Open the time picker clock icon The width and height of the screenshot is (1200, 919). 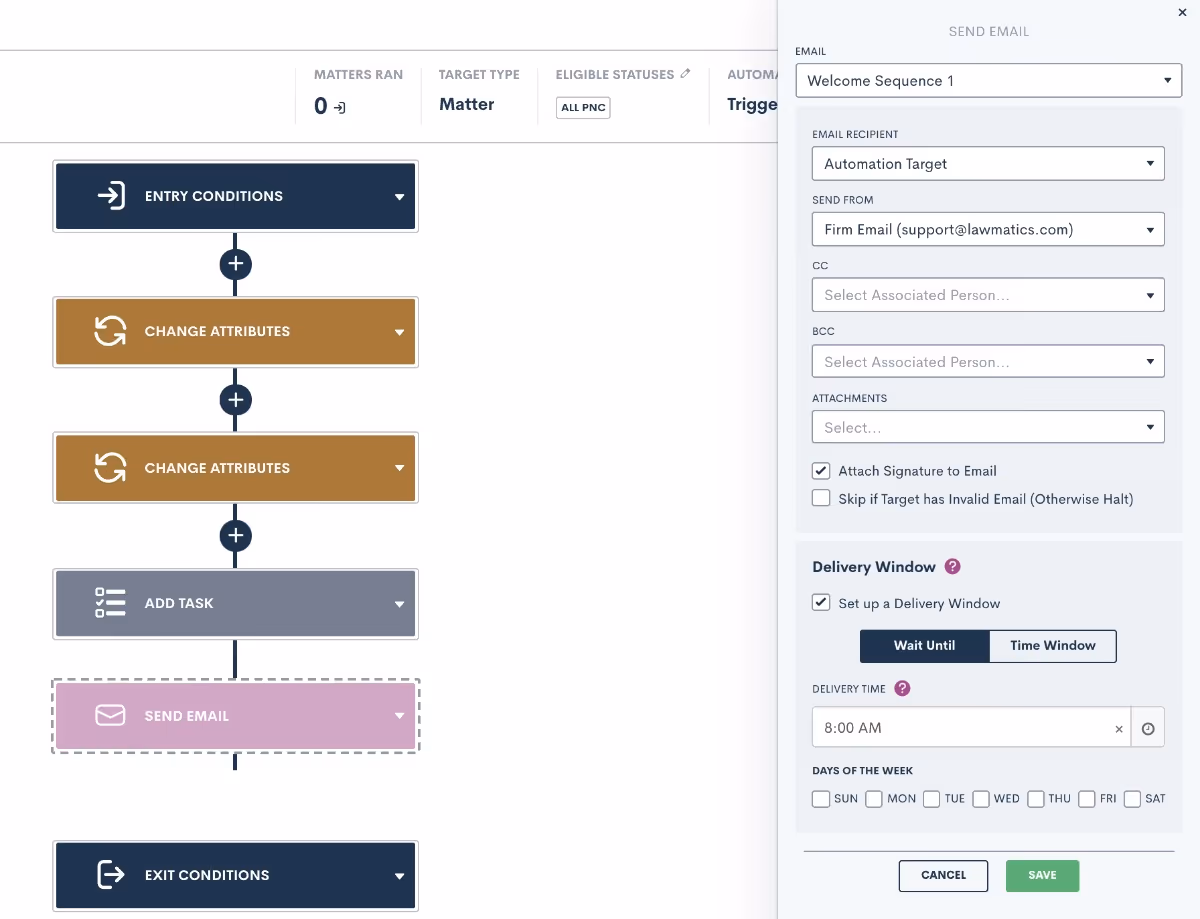point(1148,729)
